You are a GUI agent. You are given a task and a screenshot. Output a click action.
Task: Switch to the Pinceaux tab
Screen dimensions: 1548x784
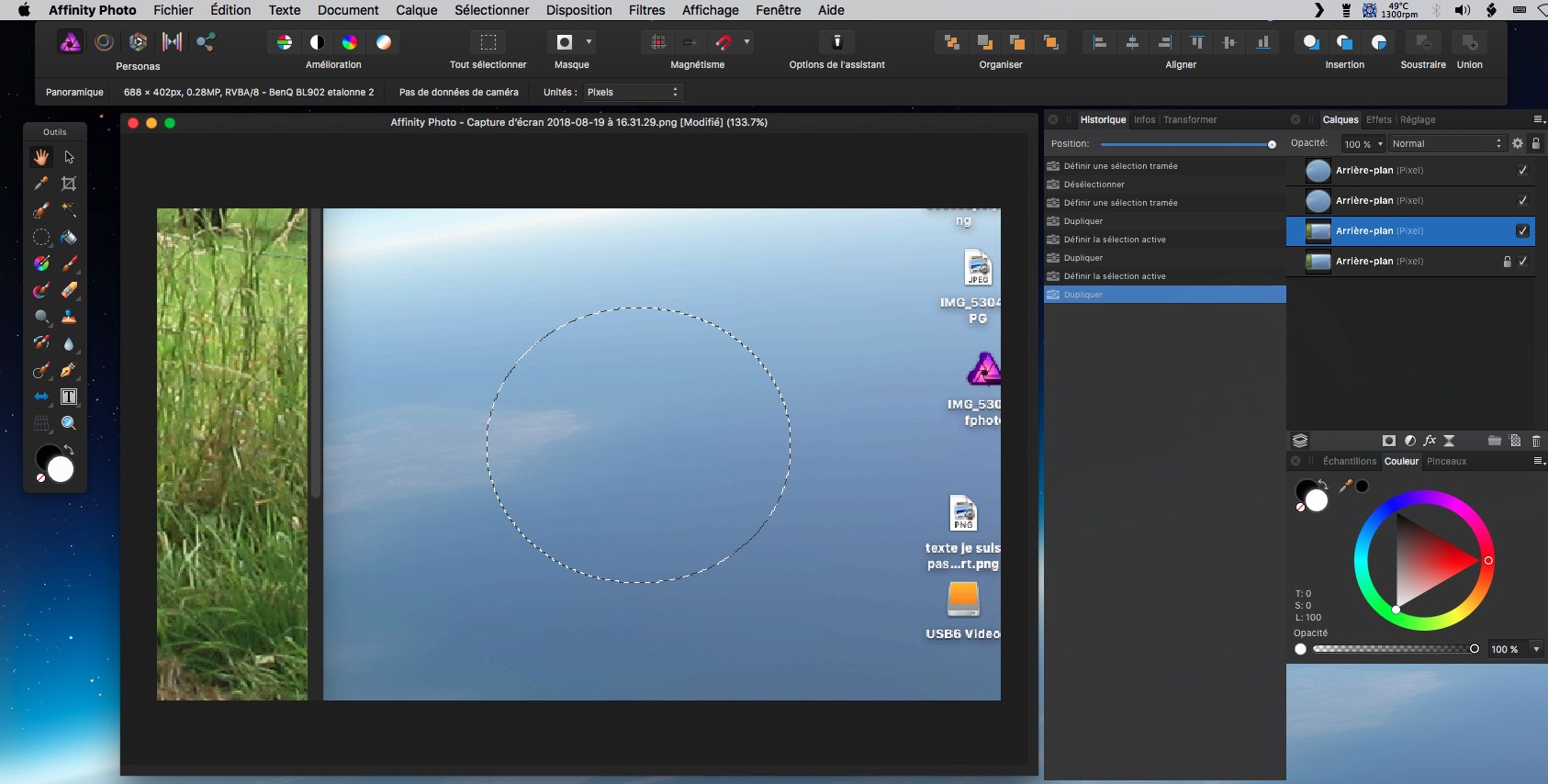pyautogui.click(x=1446, y=462)
